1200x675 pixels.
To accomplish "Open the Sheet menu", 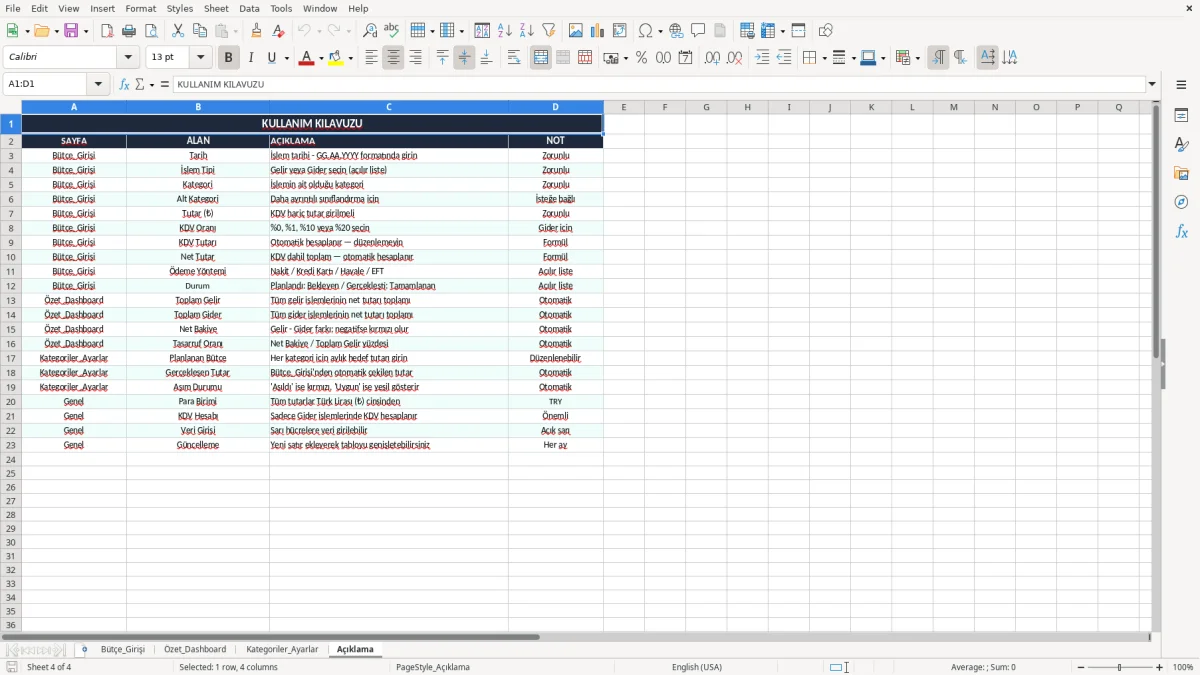I will 216,8.
